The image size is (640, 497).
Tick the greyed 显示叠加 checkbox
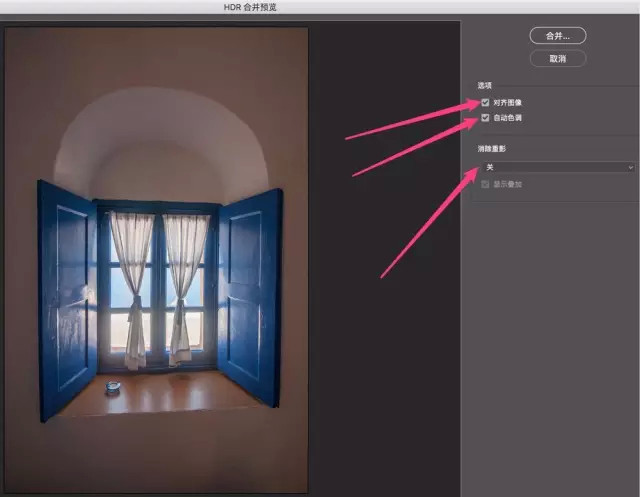(x=485, y=184)
